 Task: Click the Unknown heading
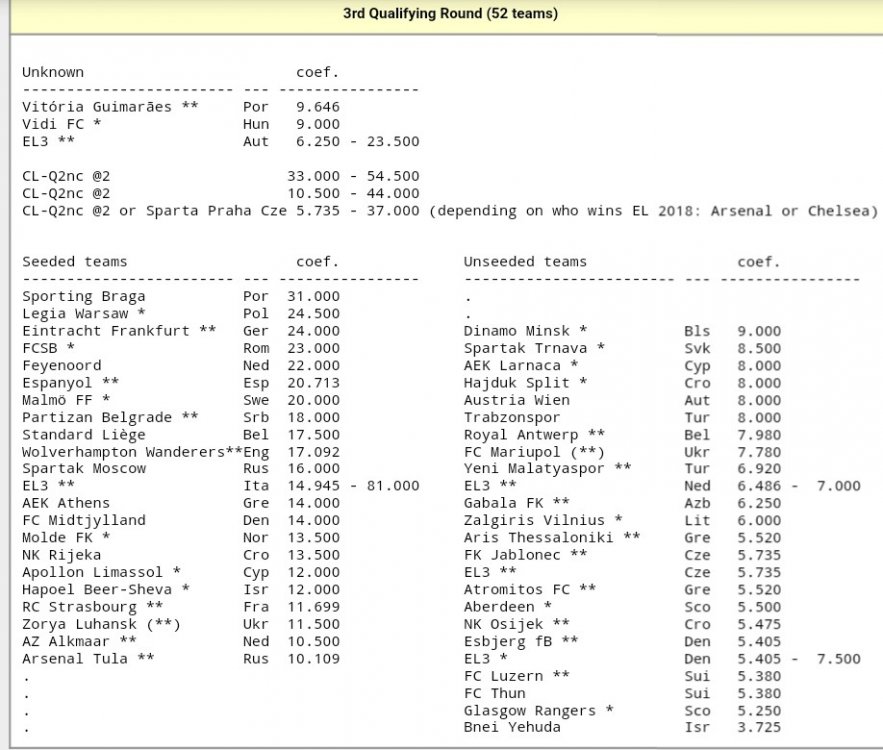53,73
